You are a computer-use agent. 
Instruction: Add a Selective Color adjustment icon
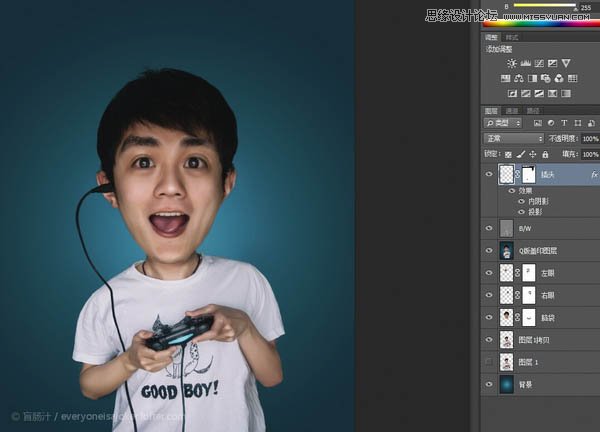pyautogui.click(x=553, y=93)
